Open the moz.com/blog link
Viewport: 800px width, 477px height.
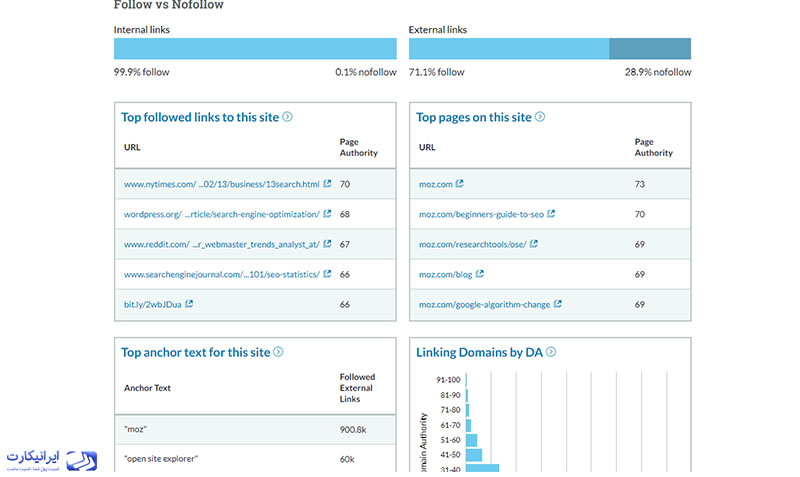pos(445,274)
